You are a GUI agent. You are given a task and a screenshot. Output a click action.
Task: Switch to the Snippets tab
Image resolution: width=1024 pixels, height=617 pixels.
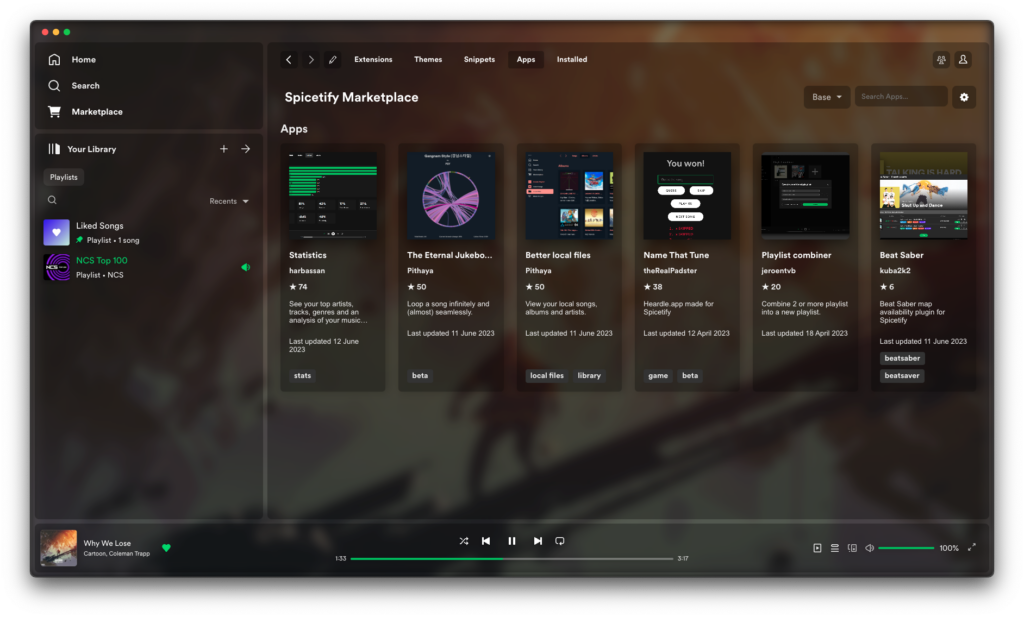click(479, 59)
